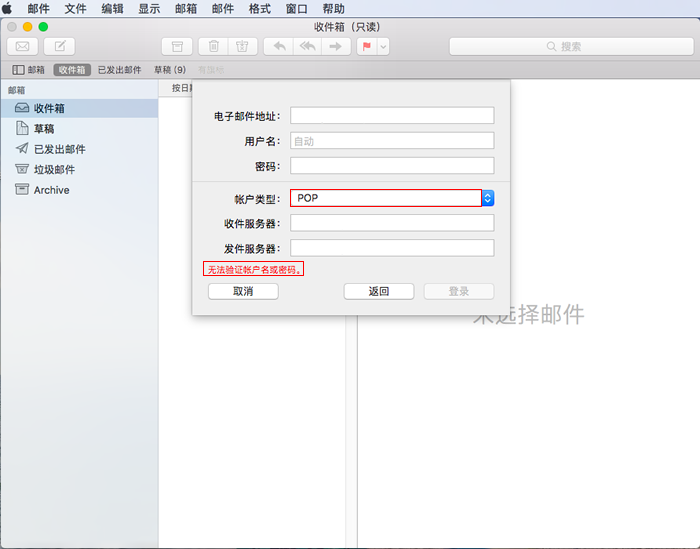This screenshot has height=549, width=700.
Task: Open 邮件 app menu beside Apple logo
Action: pos(38,8)
